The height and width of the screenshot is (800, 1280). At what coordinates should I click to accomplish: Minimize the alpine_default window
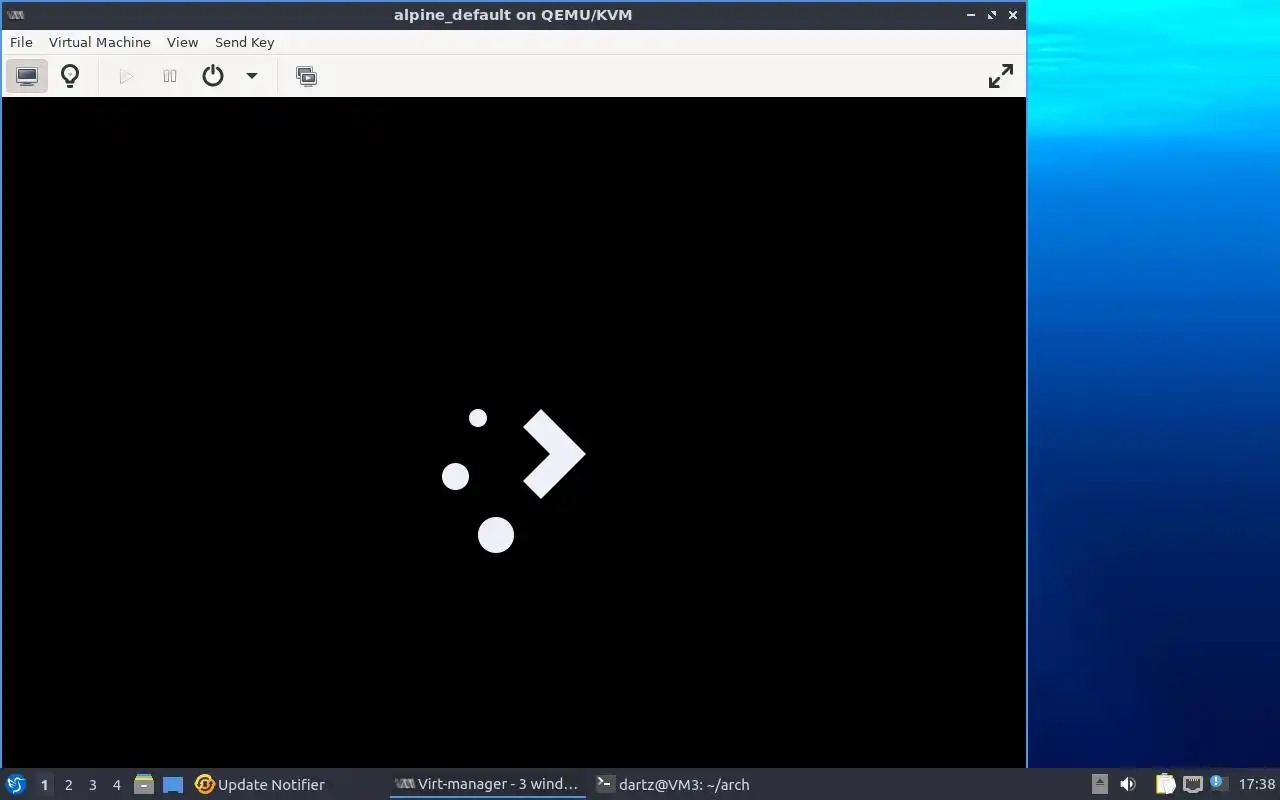point(971,15)
